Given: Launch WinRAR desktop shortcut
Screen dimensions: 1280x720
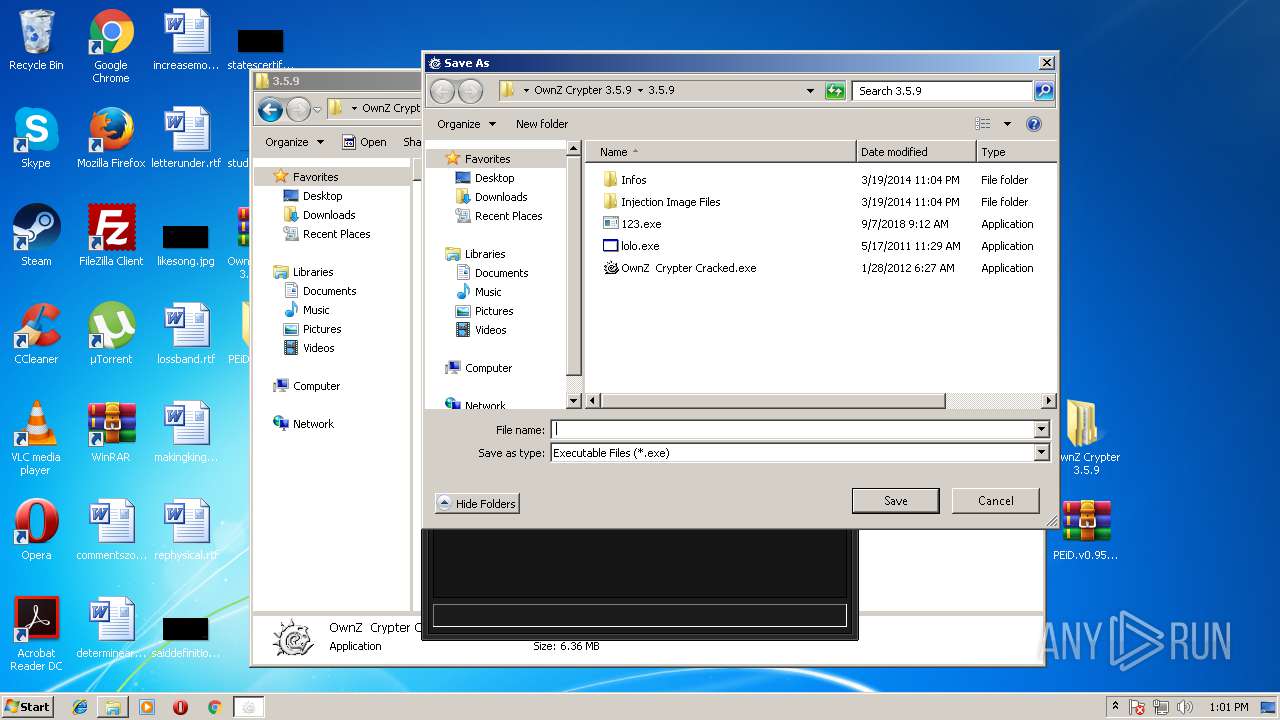Looking at the screenshot, I should pos(111,433).
